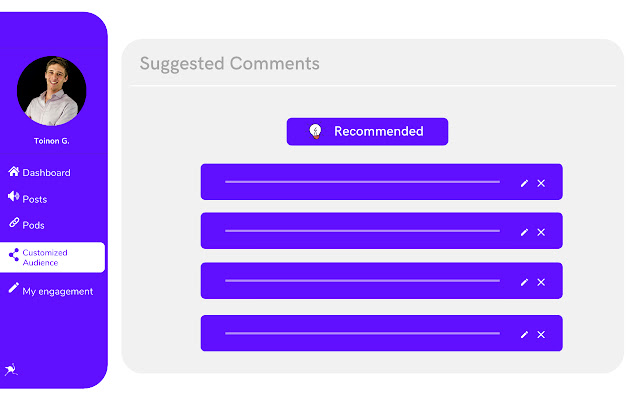Image resolution: width=640 pixels, height=400 pixels.
Task: Click the edit pencil on first comment
Action: click(524, 183)
